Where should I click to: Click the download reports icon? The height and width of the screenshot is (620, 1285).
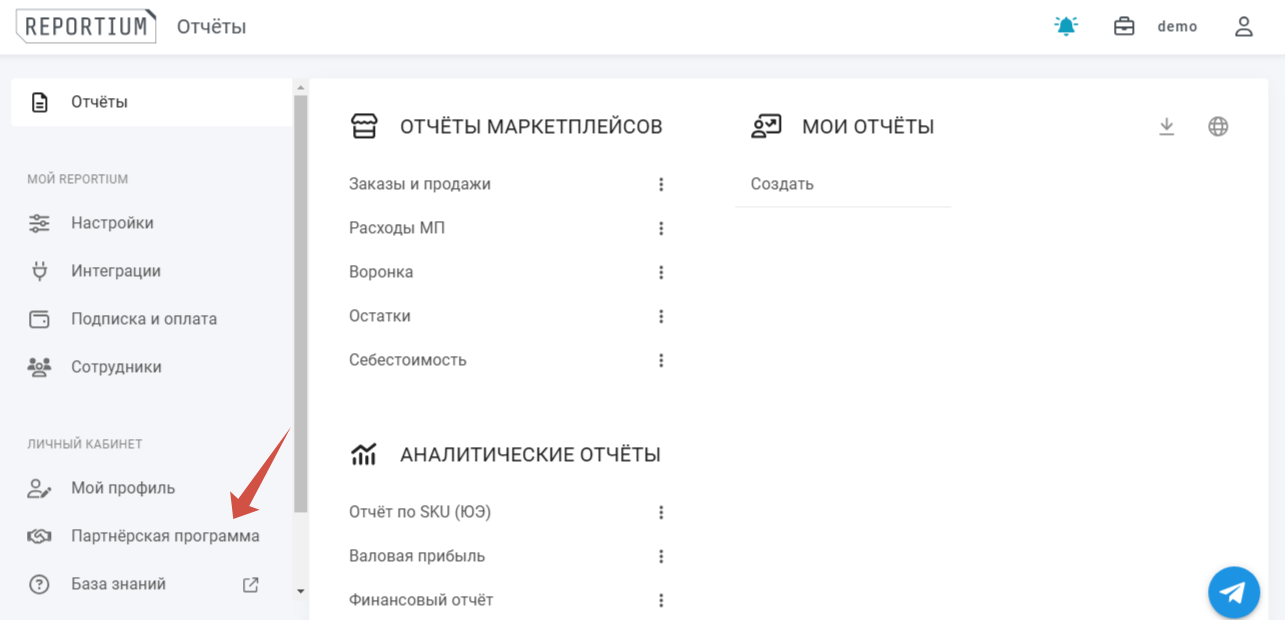1166,127
